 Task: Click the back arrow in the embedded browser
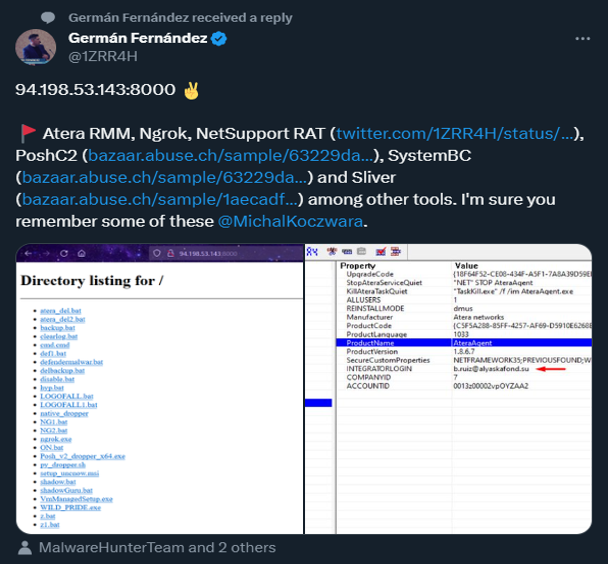28,253
